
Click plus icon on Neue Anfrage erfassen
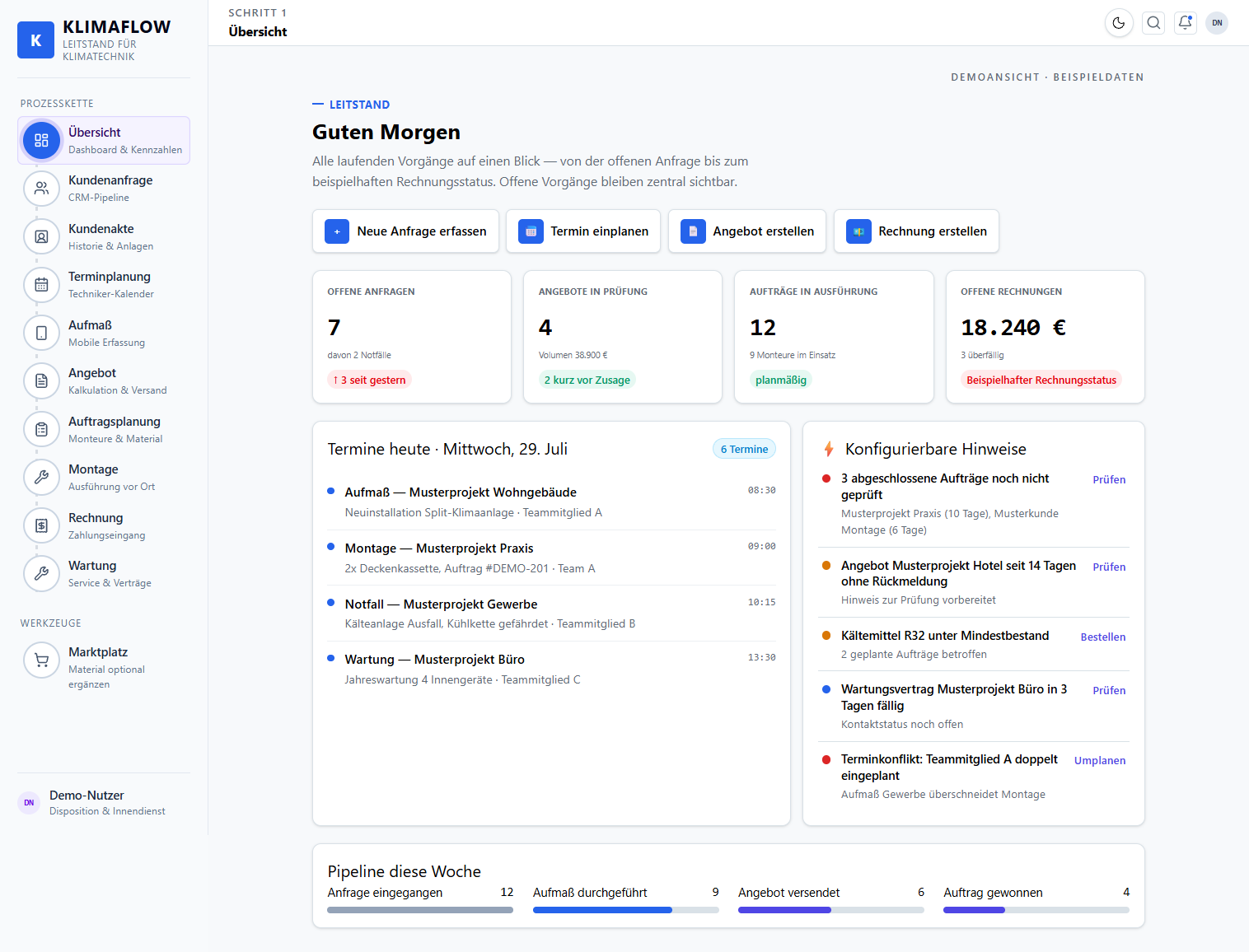(337, 231)
